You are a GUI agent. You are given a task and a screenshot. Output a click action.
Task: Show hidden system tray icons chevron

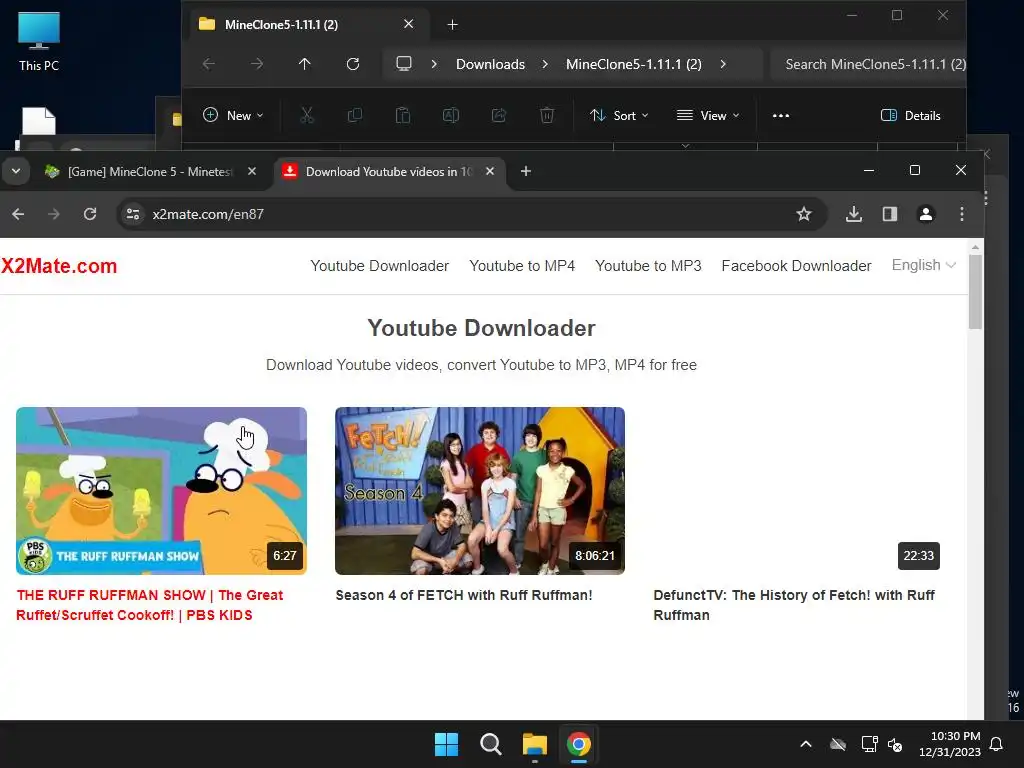tap(806, 744)
